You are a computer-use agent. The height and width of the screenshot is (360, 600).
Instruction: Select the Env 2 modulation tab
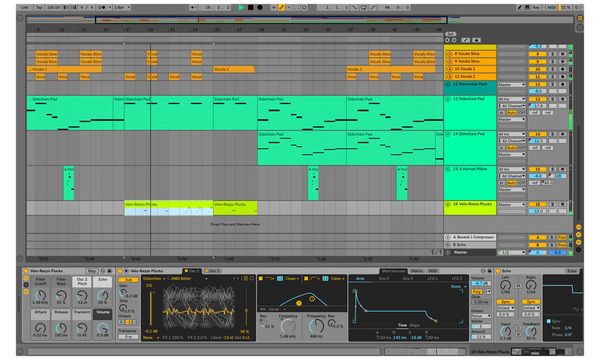pyautogui.click(x=384, y=279)
